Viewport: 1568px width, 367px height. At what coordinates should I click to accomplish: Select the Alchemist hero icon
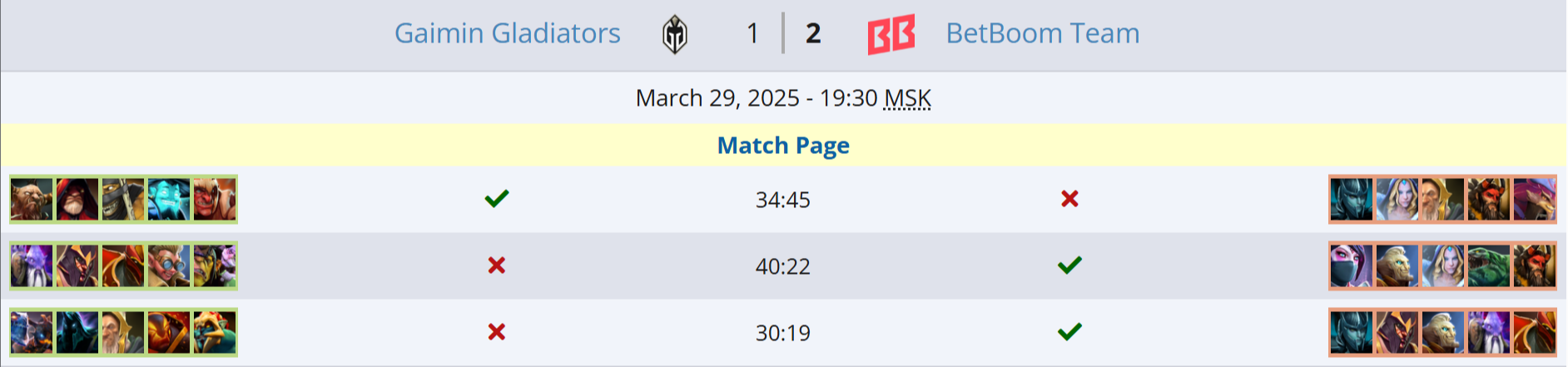pyautogui.click(x=215, y=266)
